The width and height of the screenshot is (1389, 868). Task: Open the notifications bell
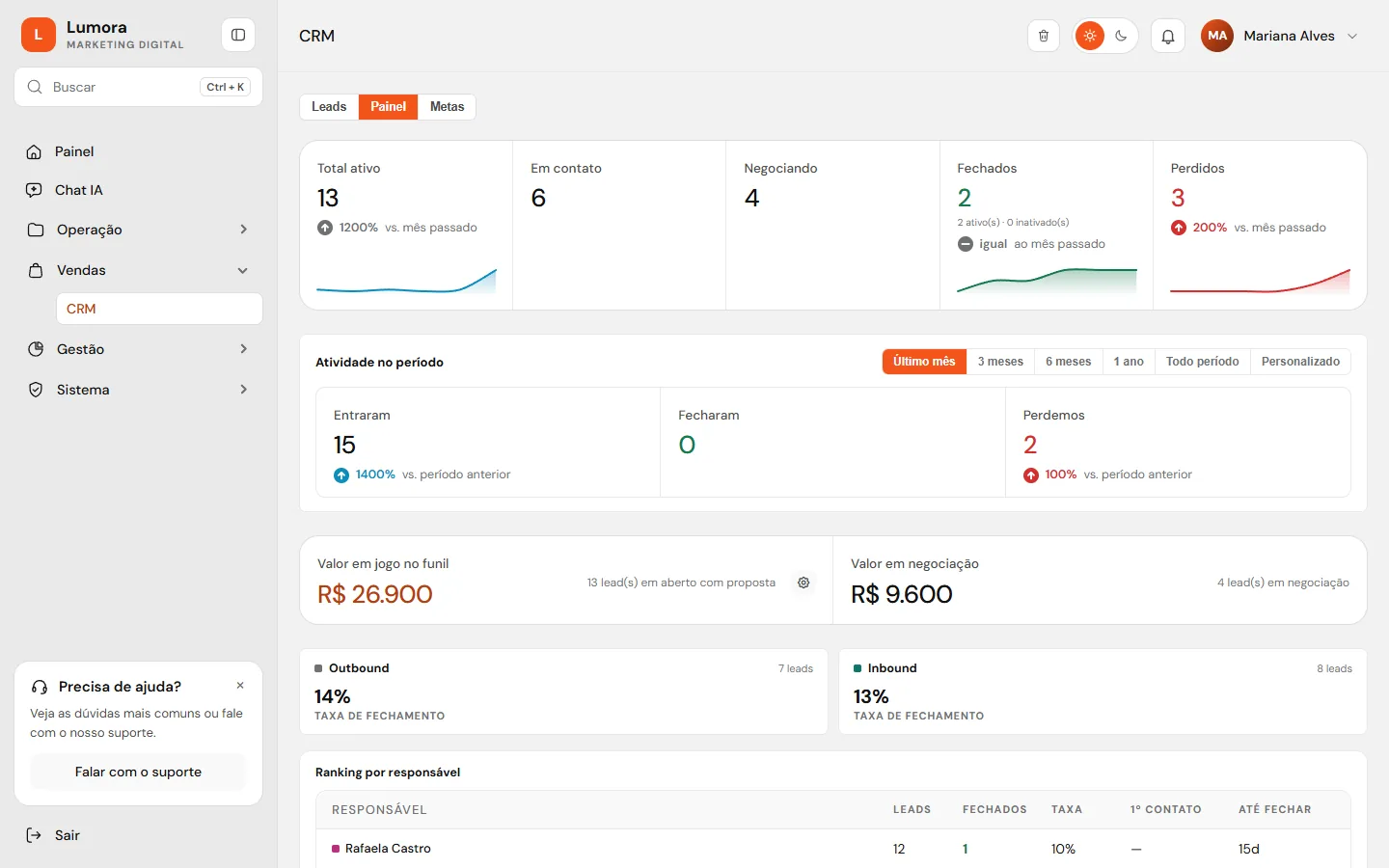[1168, 36]
